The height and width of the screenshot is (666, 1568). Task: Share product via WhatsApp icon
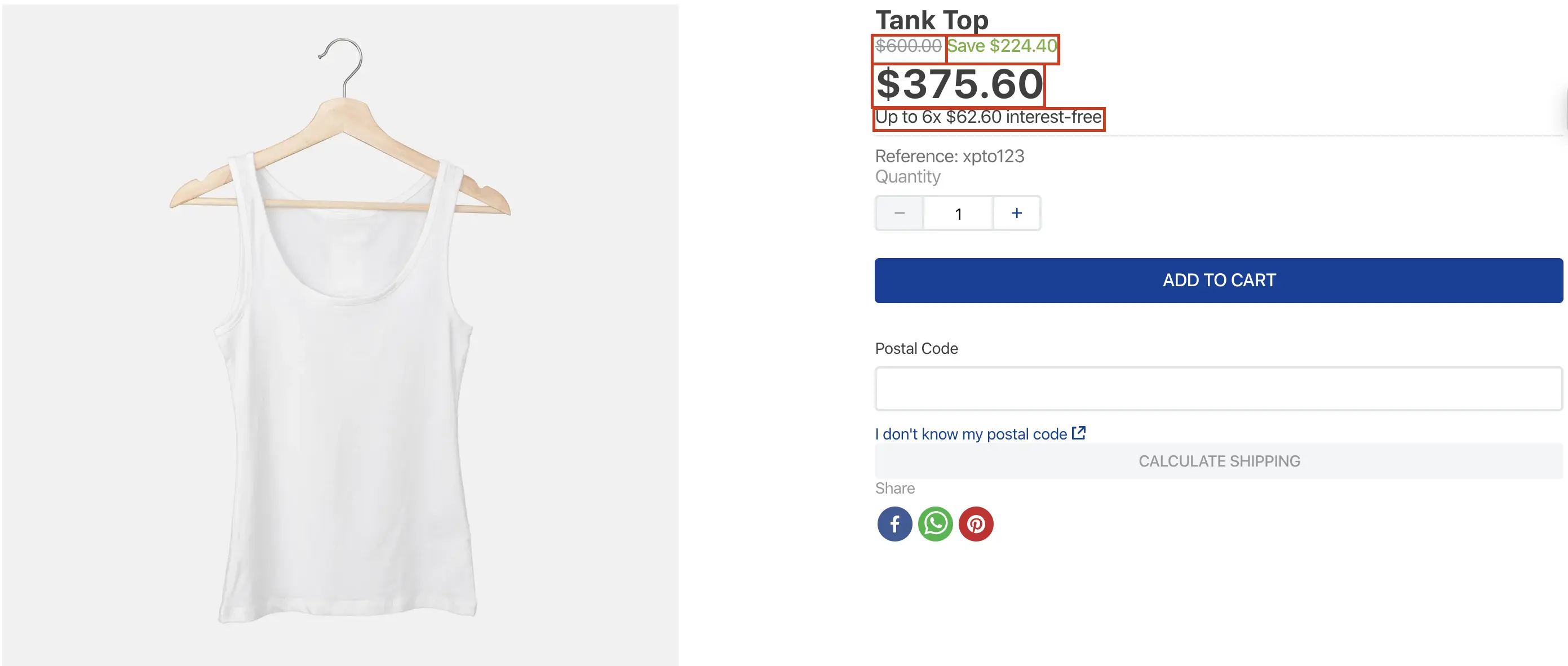click(x=935, y=523)
